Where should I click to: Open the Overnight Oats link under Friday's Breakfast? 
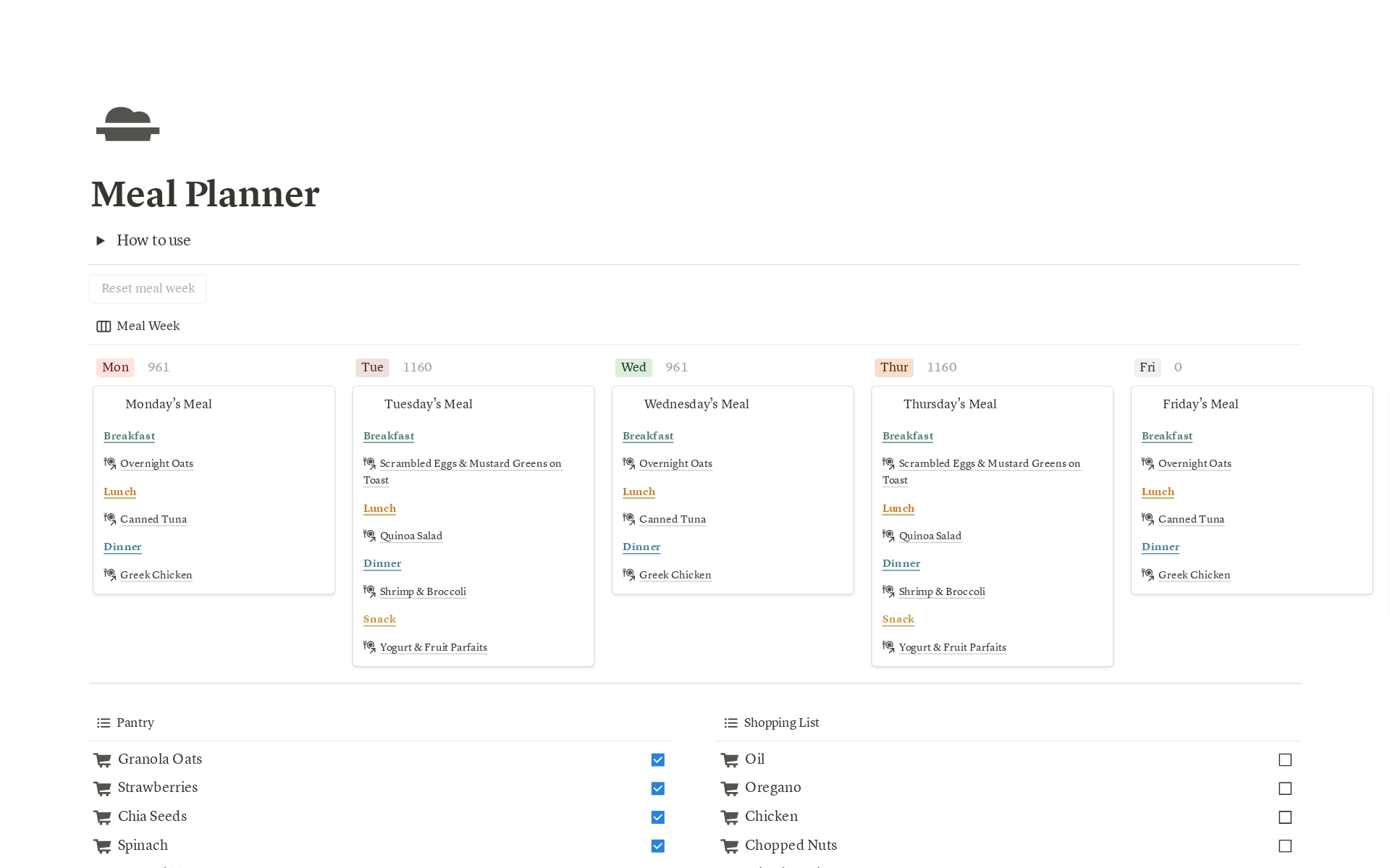point(1195,463)
